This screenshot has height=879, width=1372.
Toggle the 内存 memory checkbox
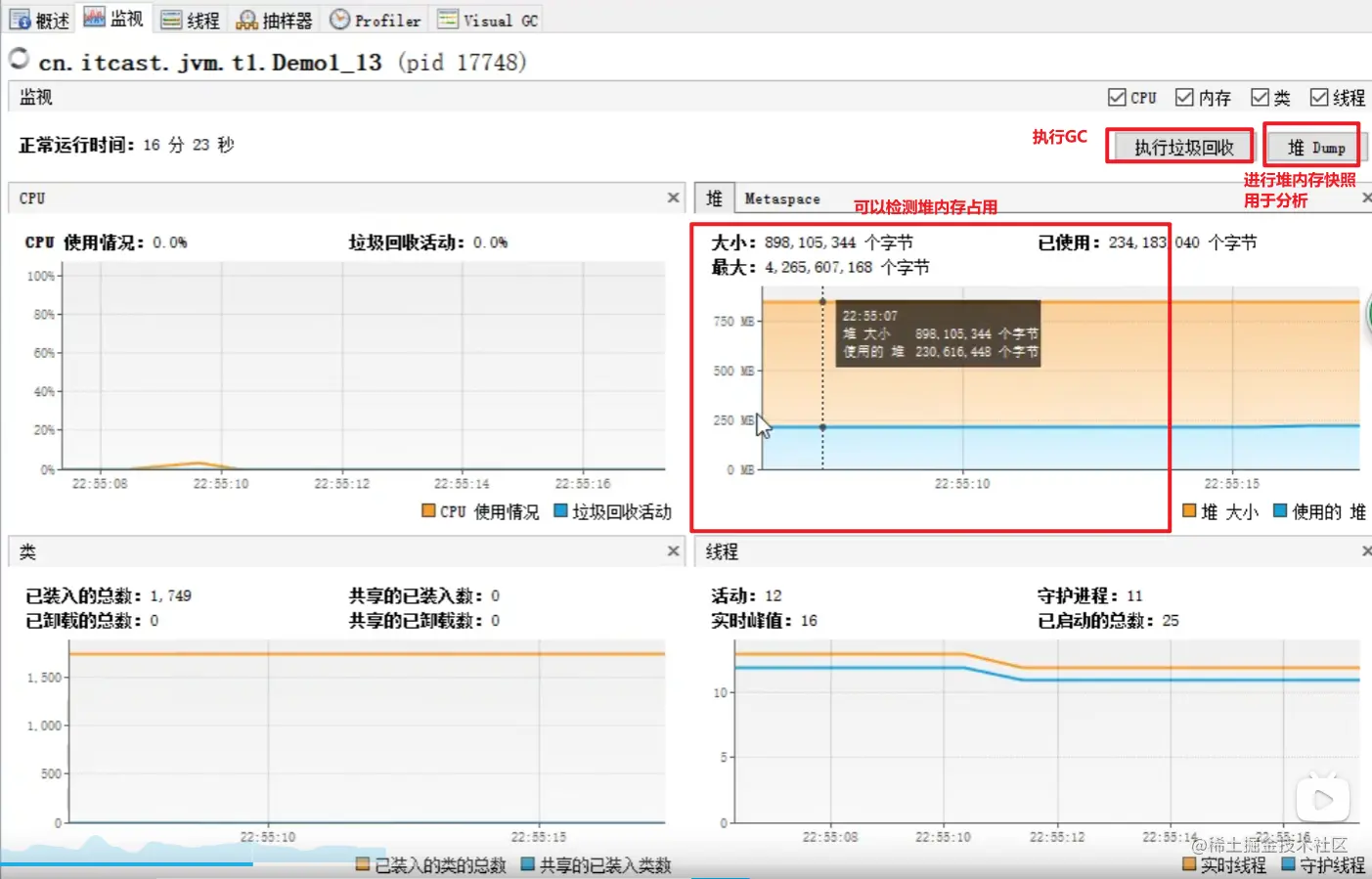pos(1184,97)
